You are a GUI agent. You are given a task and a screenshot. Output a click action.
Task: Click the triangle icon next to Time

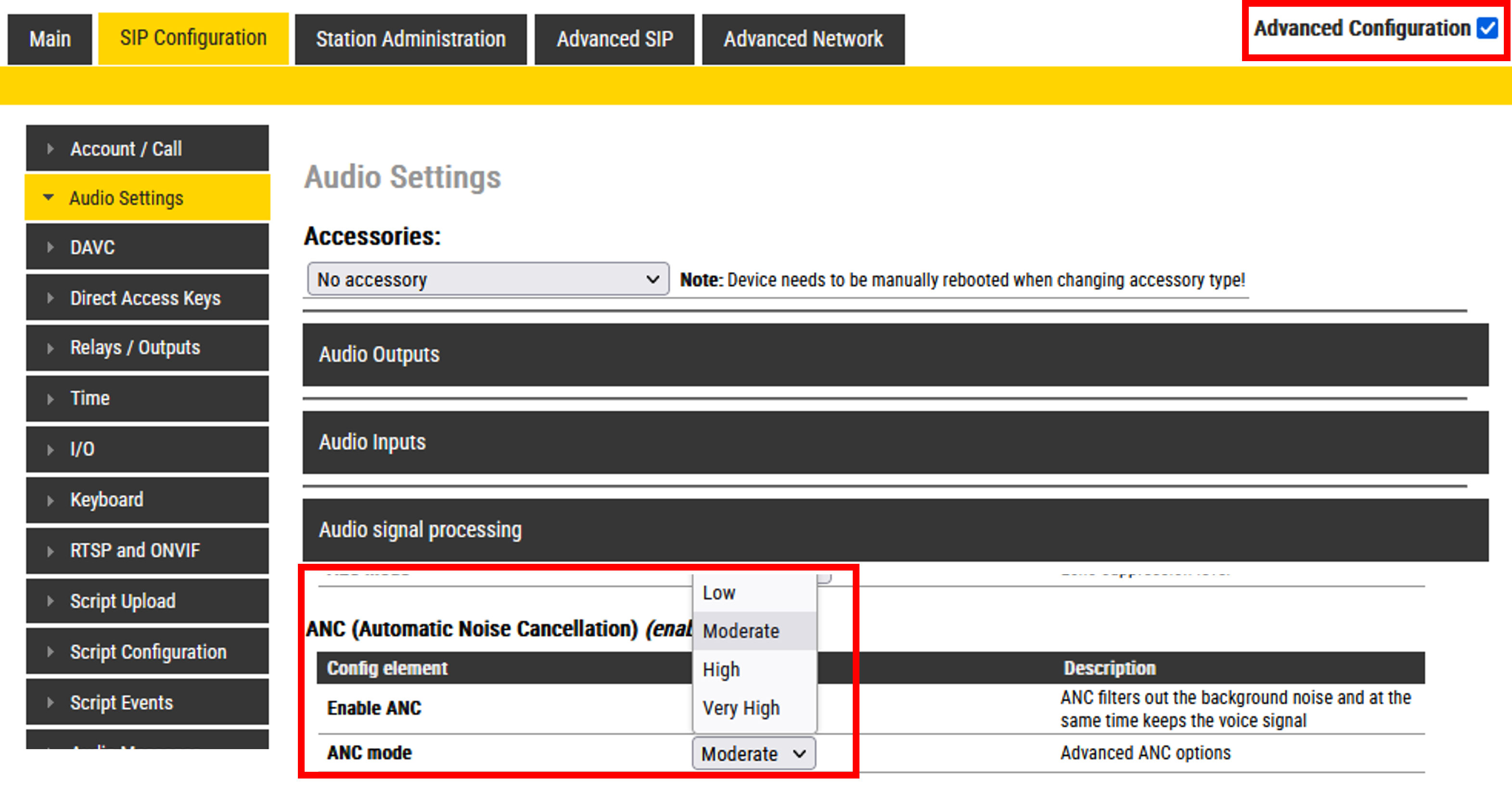coord(51,399)
